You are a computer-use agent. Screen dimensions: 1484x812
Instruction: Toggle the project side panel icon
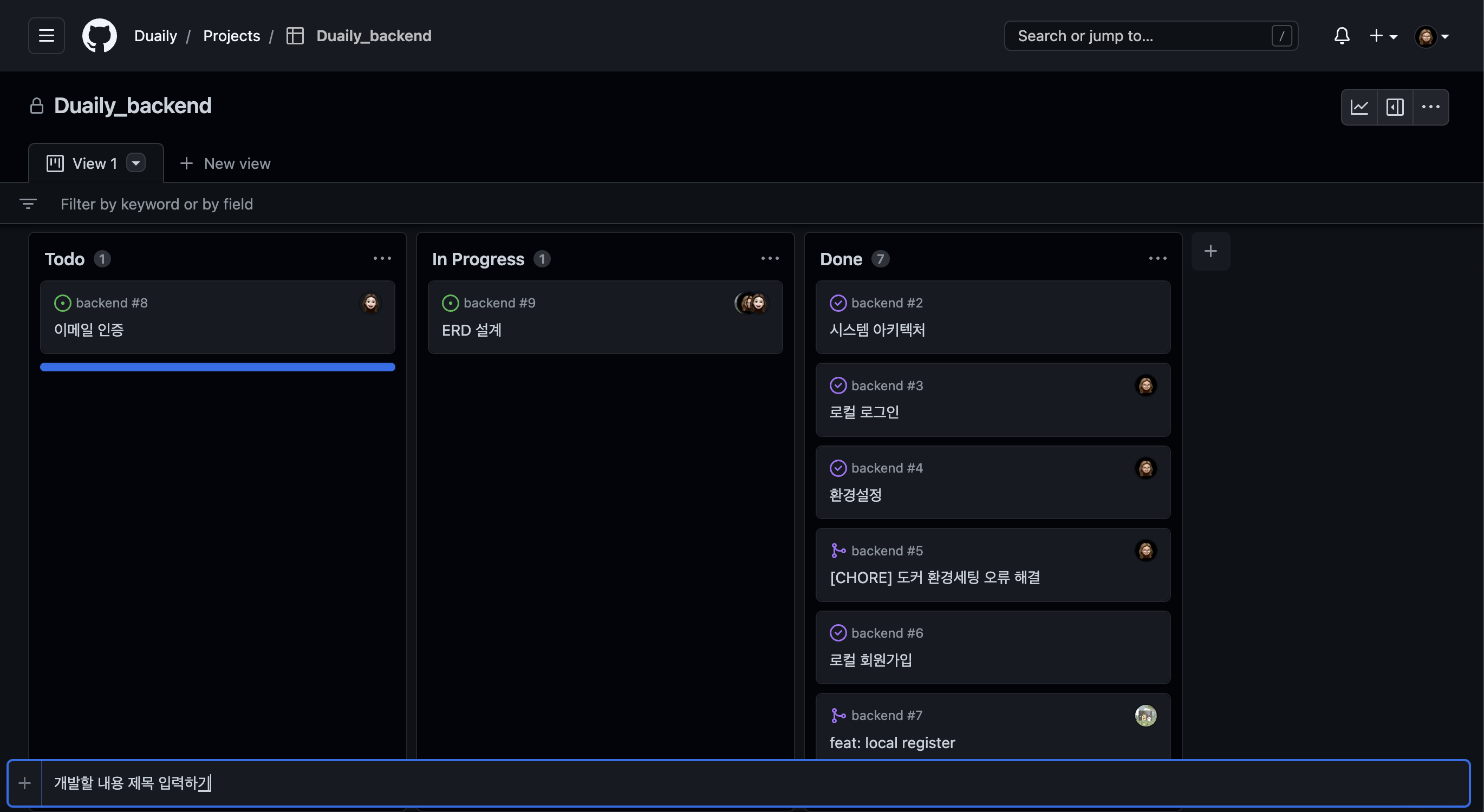pos(1395,107)
